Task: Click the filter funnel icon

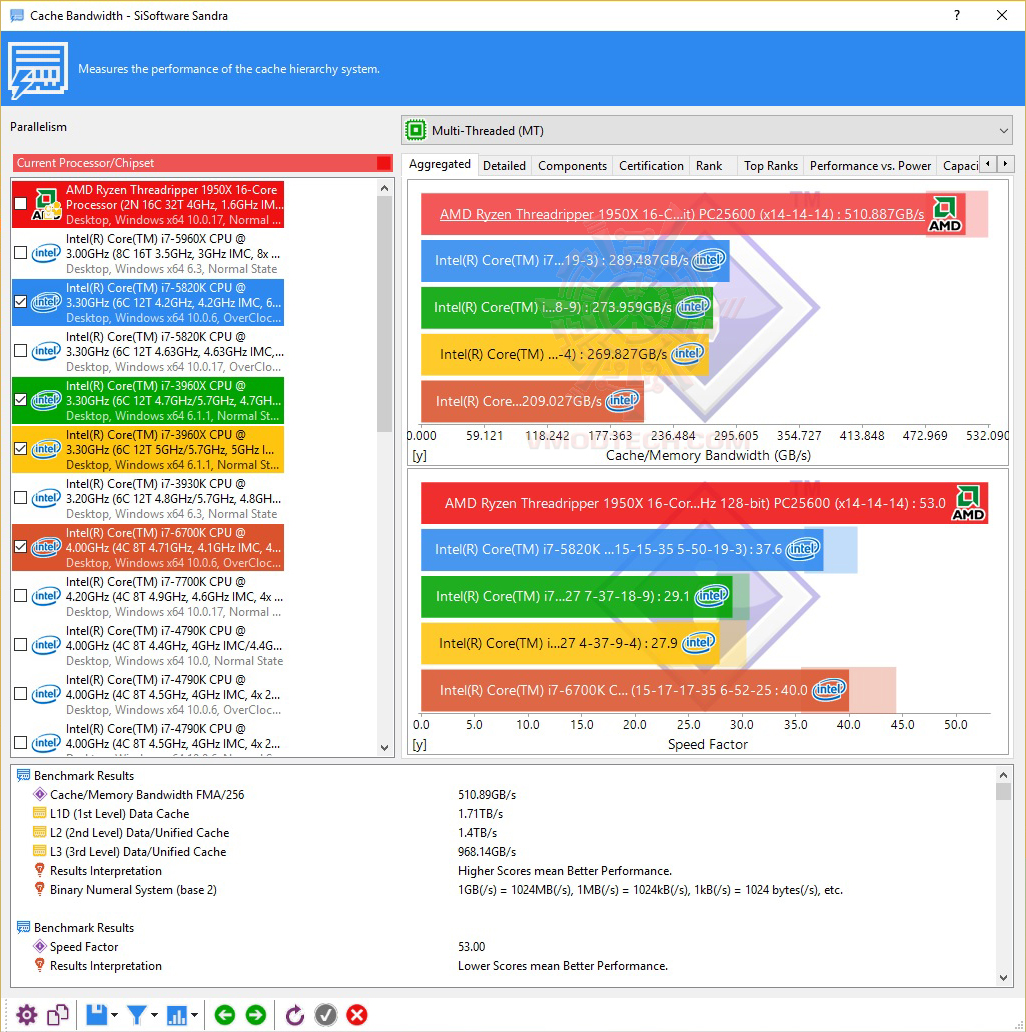Action: 137,1015
